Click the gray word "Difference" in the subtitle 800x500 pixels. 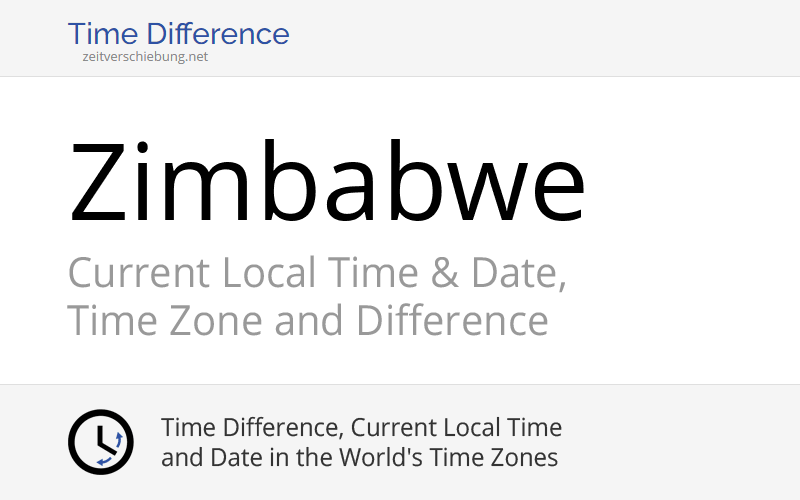[x=452, y=321]
